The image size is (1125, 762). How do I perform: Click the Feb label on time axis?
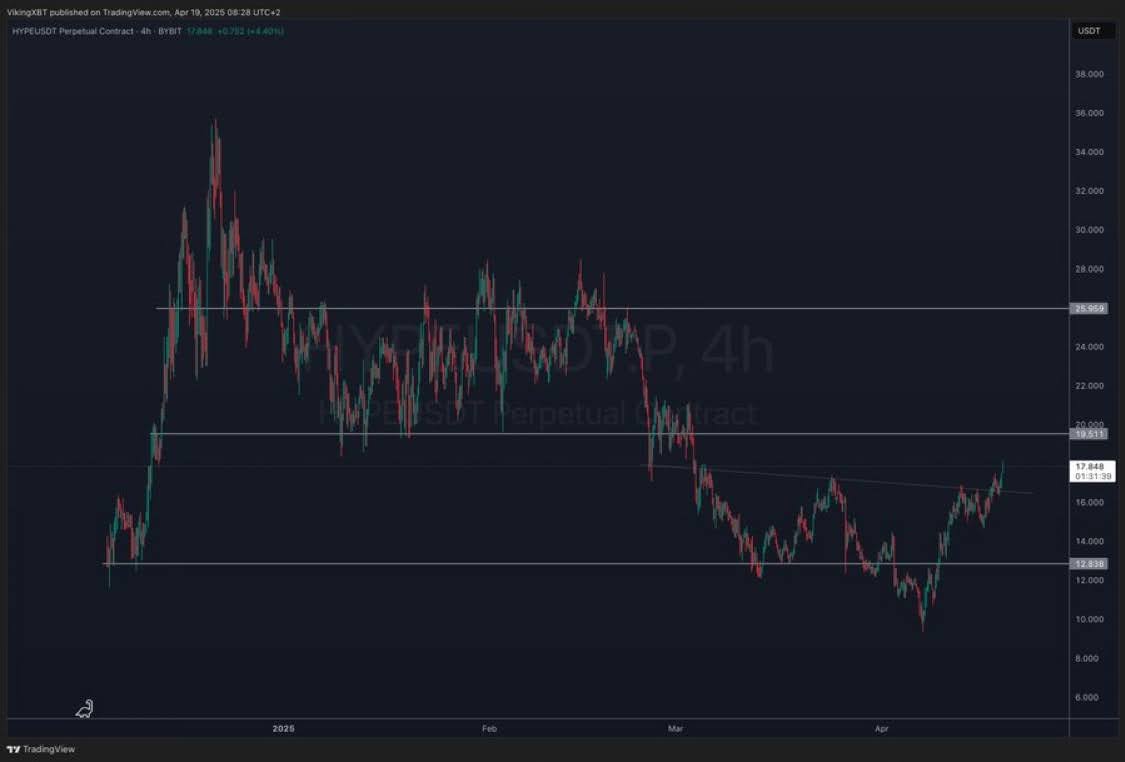coord(489,729)
